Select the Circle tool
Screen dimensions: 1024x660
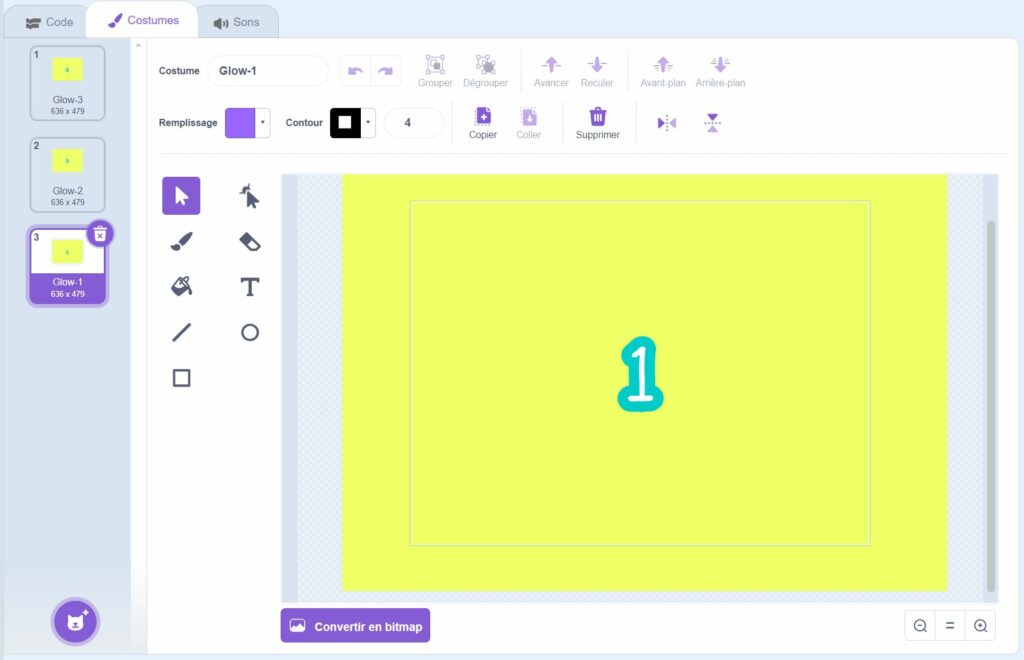tap(250, 332)
